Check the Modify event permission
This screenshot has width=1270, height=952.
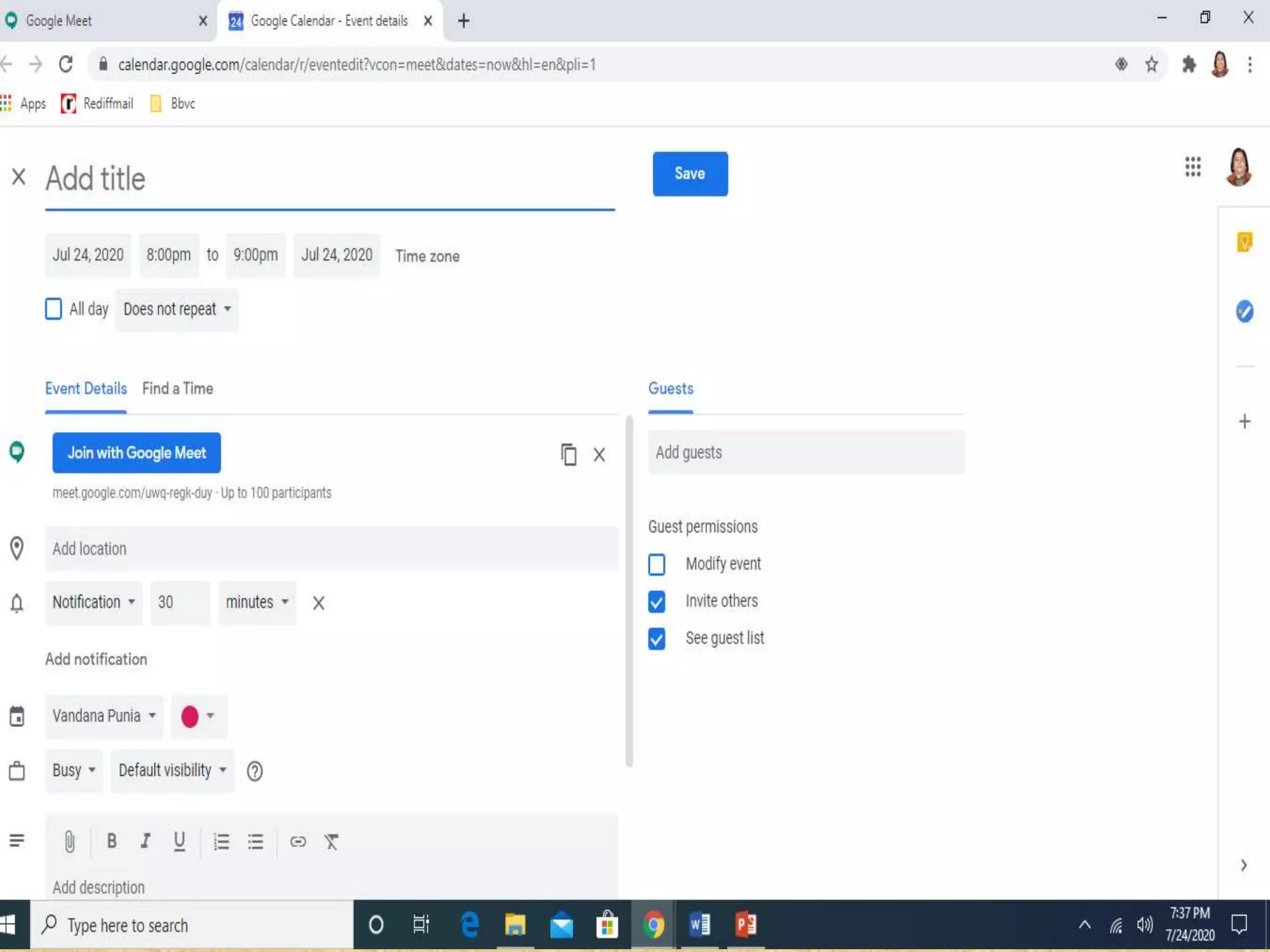[x=657, y=564]
